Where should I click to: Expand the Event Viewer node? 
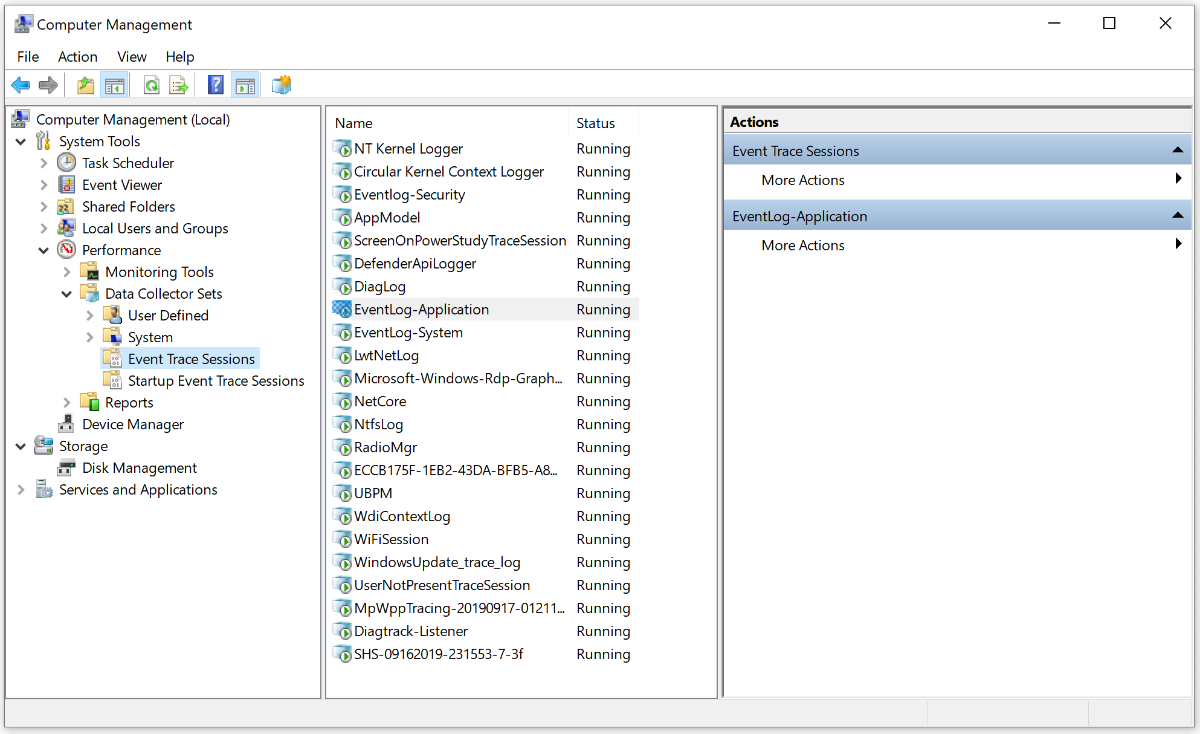coord(43,185)
